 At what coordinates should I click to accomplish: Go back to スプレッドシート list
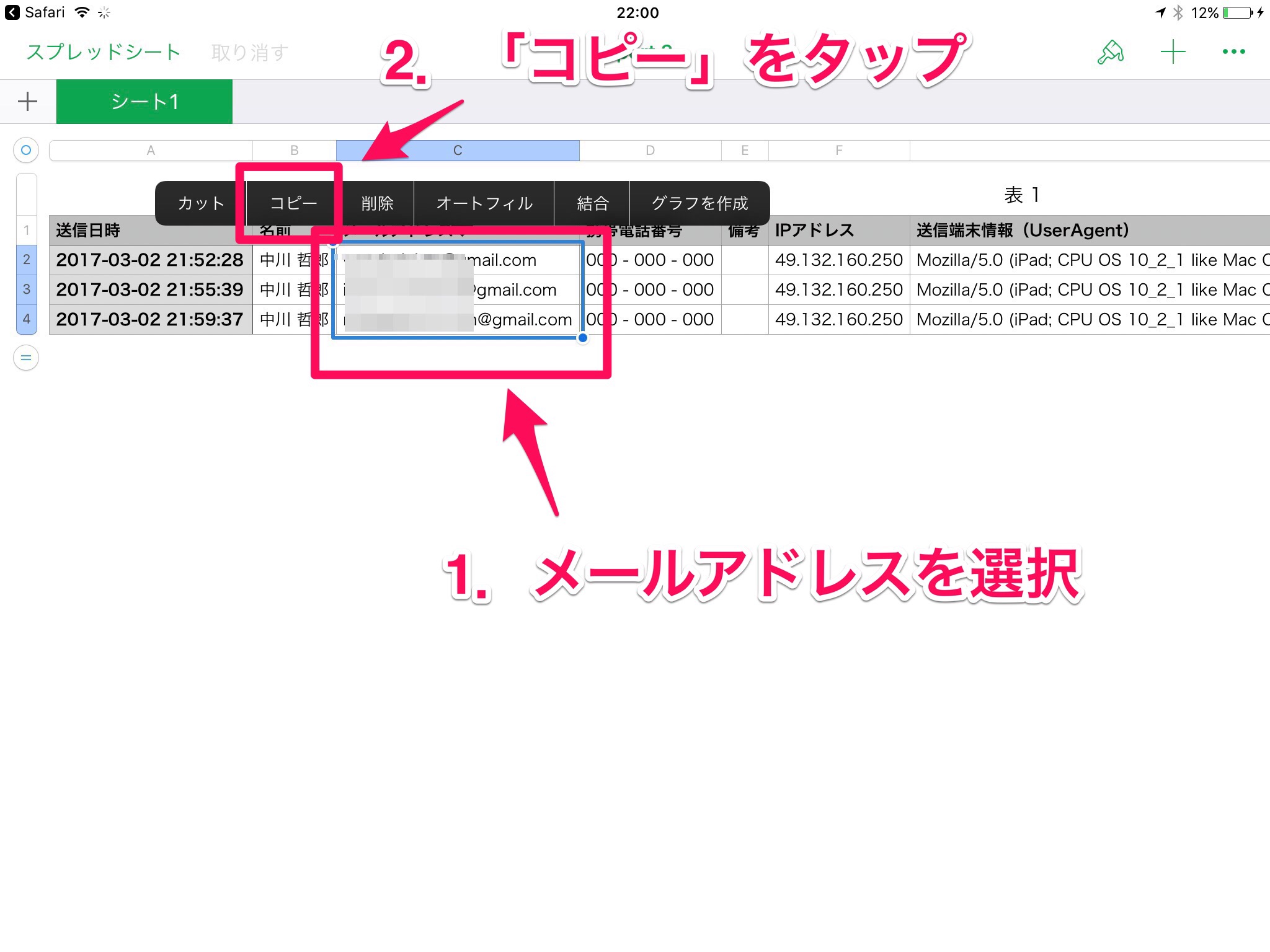pos(104,52)
